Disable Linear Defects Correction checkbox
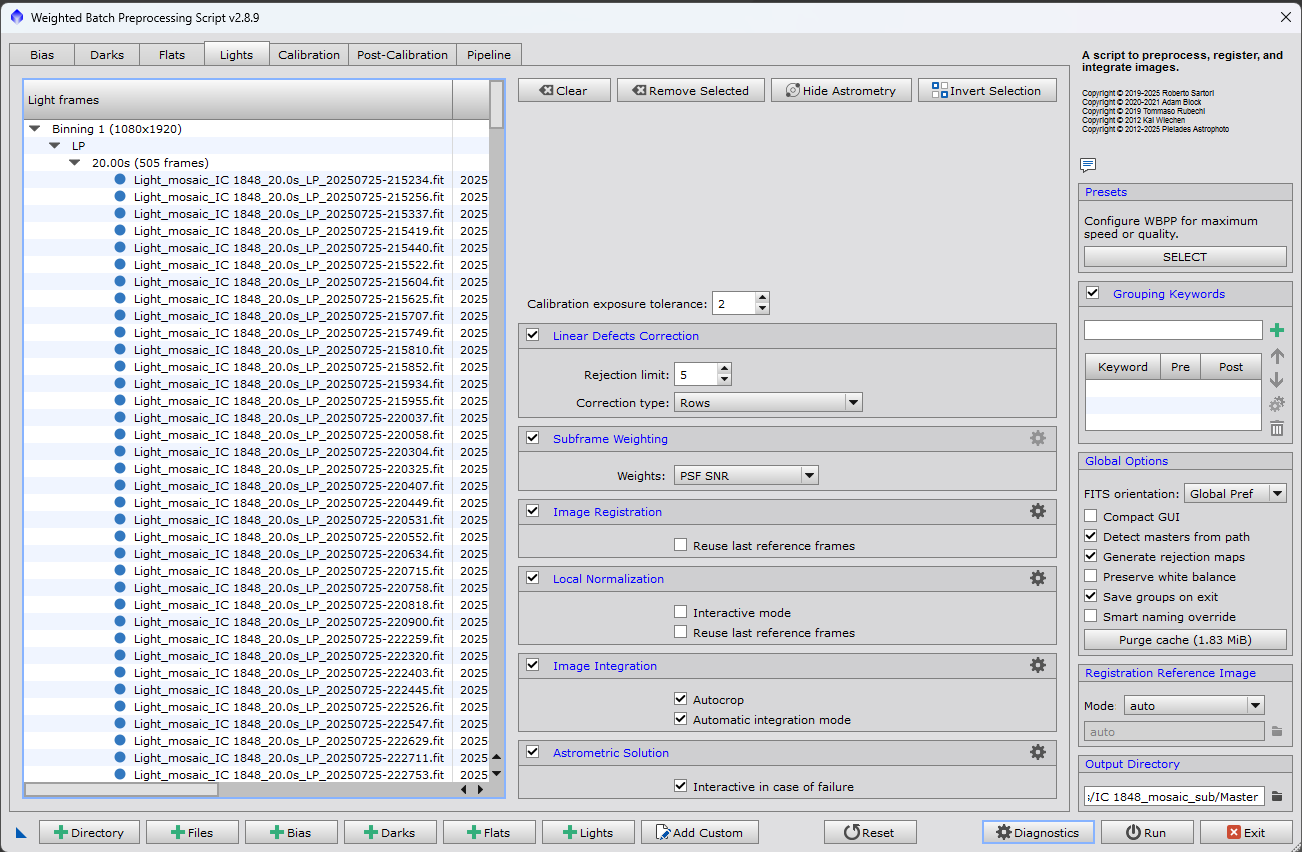Screen dimensions: 1302x852 533,335
